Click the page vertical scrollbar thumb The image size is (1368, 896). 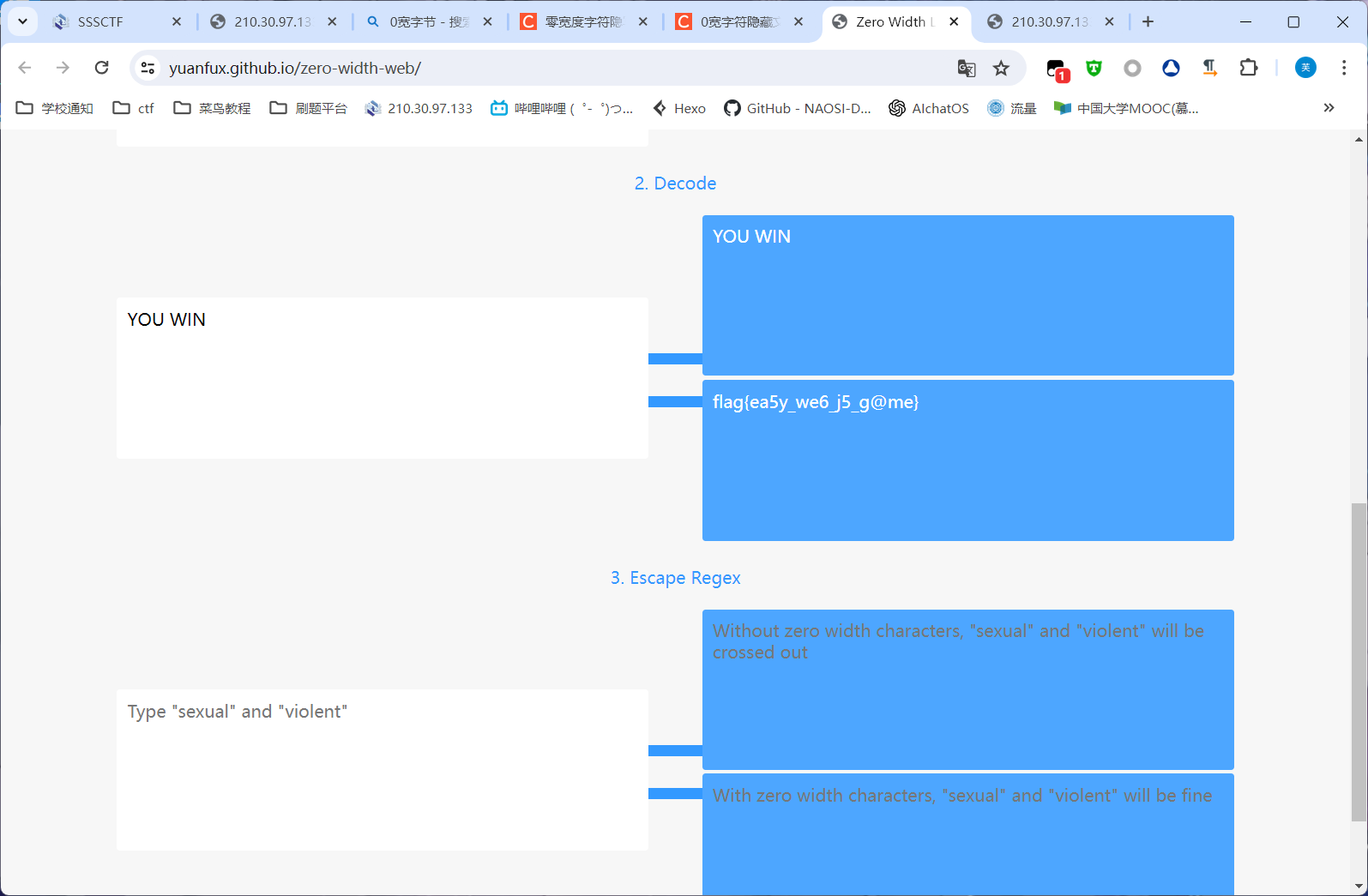tap(1359, 660)
